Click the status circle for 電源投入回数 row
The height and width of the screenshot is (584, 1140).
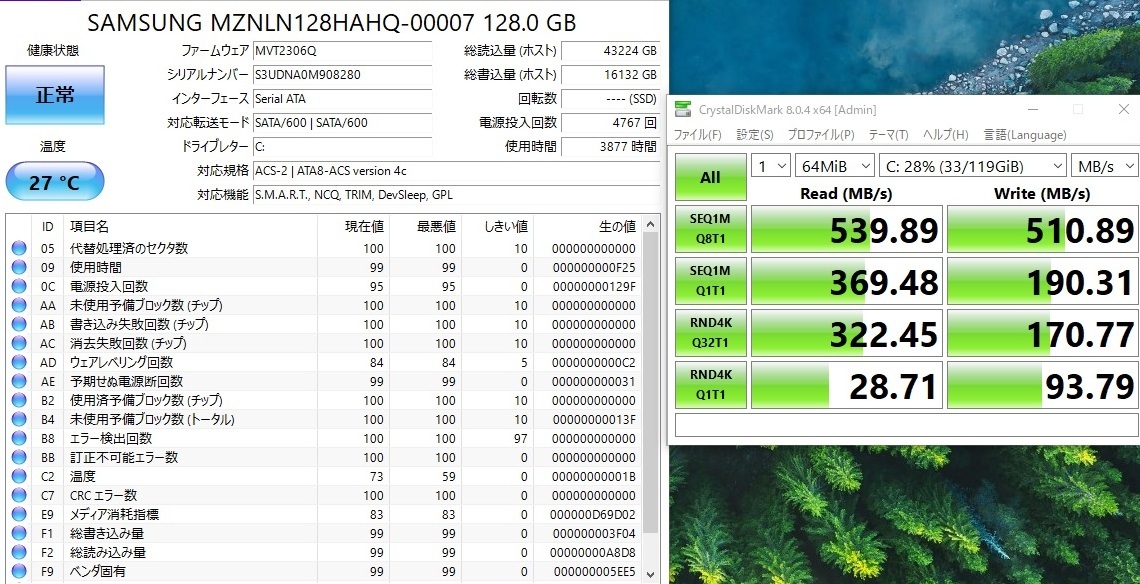coord(19,287)
